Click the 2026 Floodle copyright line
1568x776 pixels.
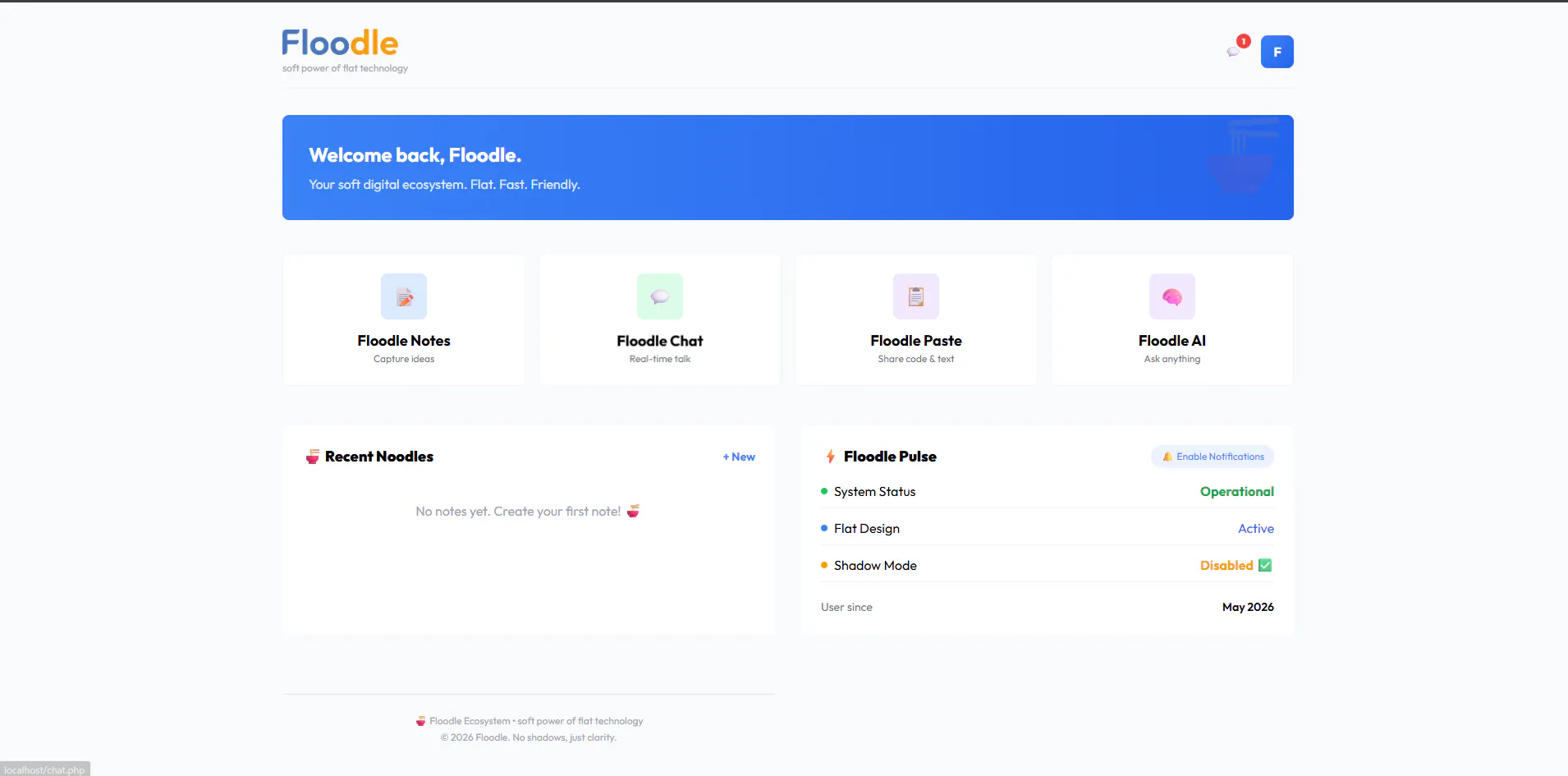pos(529,737)
